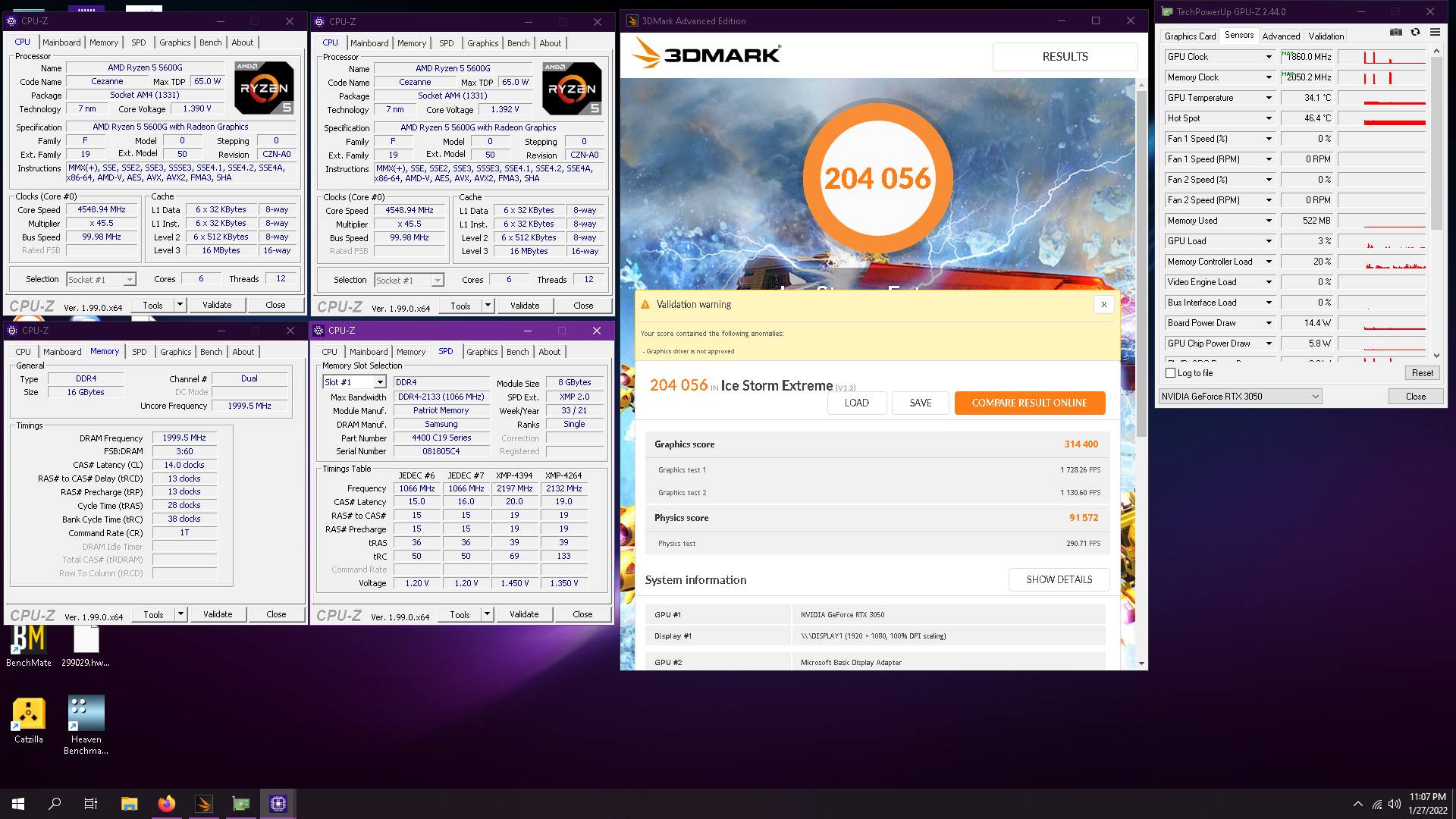This screenshot has height=819, width=1456.
Task: Switch to 3DMark via its taskbar icon
Action: [x=204, y=804]
